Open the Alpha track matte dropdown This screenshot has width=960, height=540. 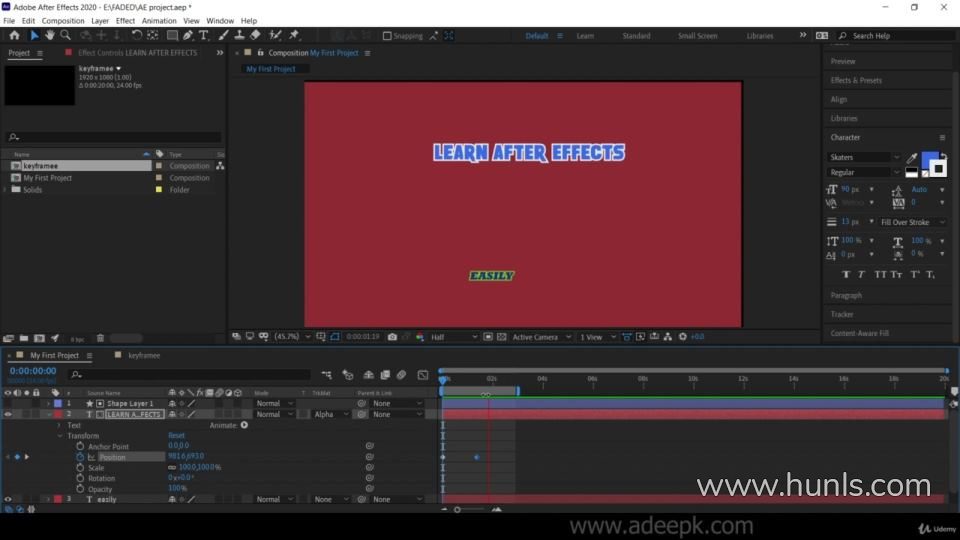pyautogui.click(x=331, y=414)
